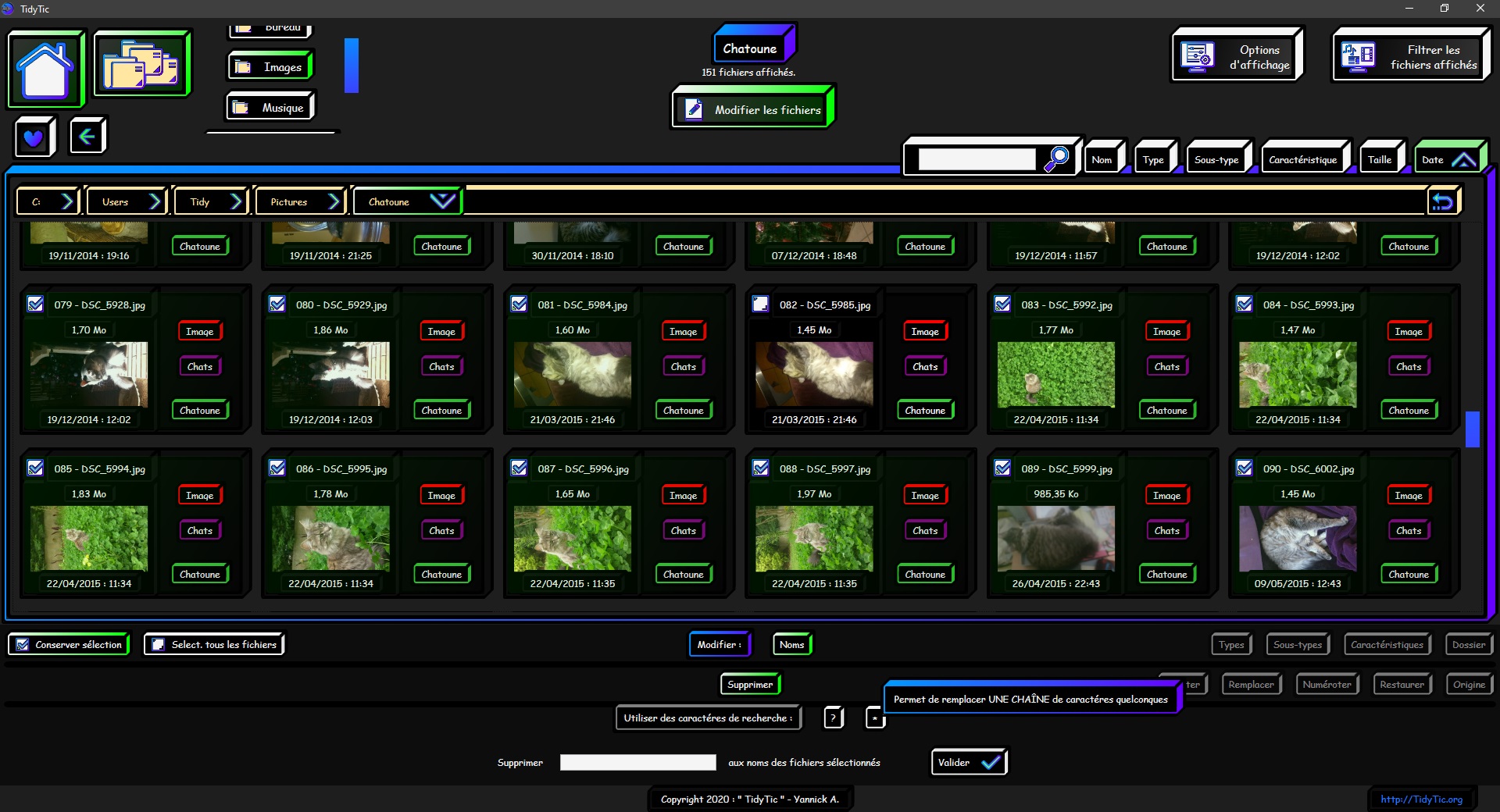Uncheck file 081 - DSC_5984.jpg
Screen dimensions: 1500x812
(519, 304)
